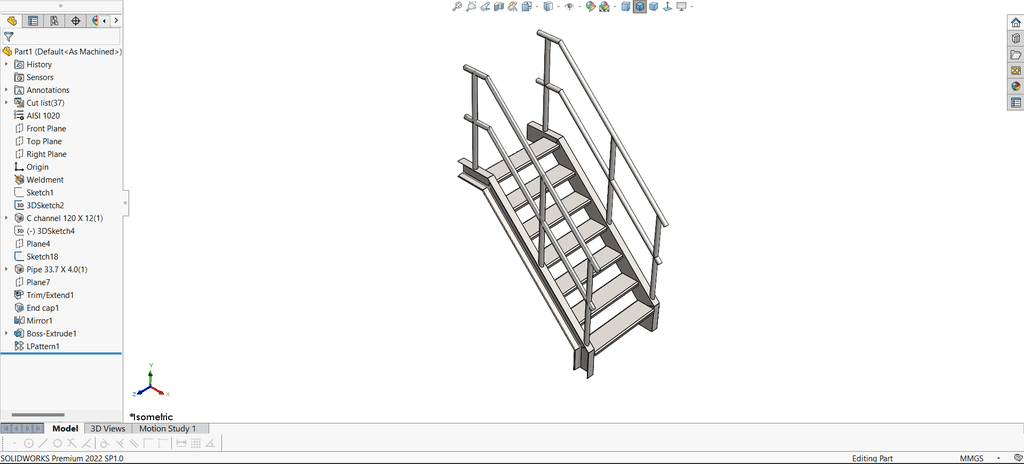Open the Display Style dropdown arrow
Viewport: 1024px width, 464px height.
point(558,7)
